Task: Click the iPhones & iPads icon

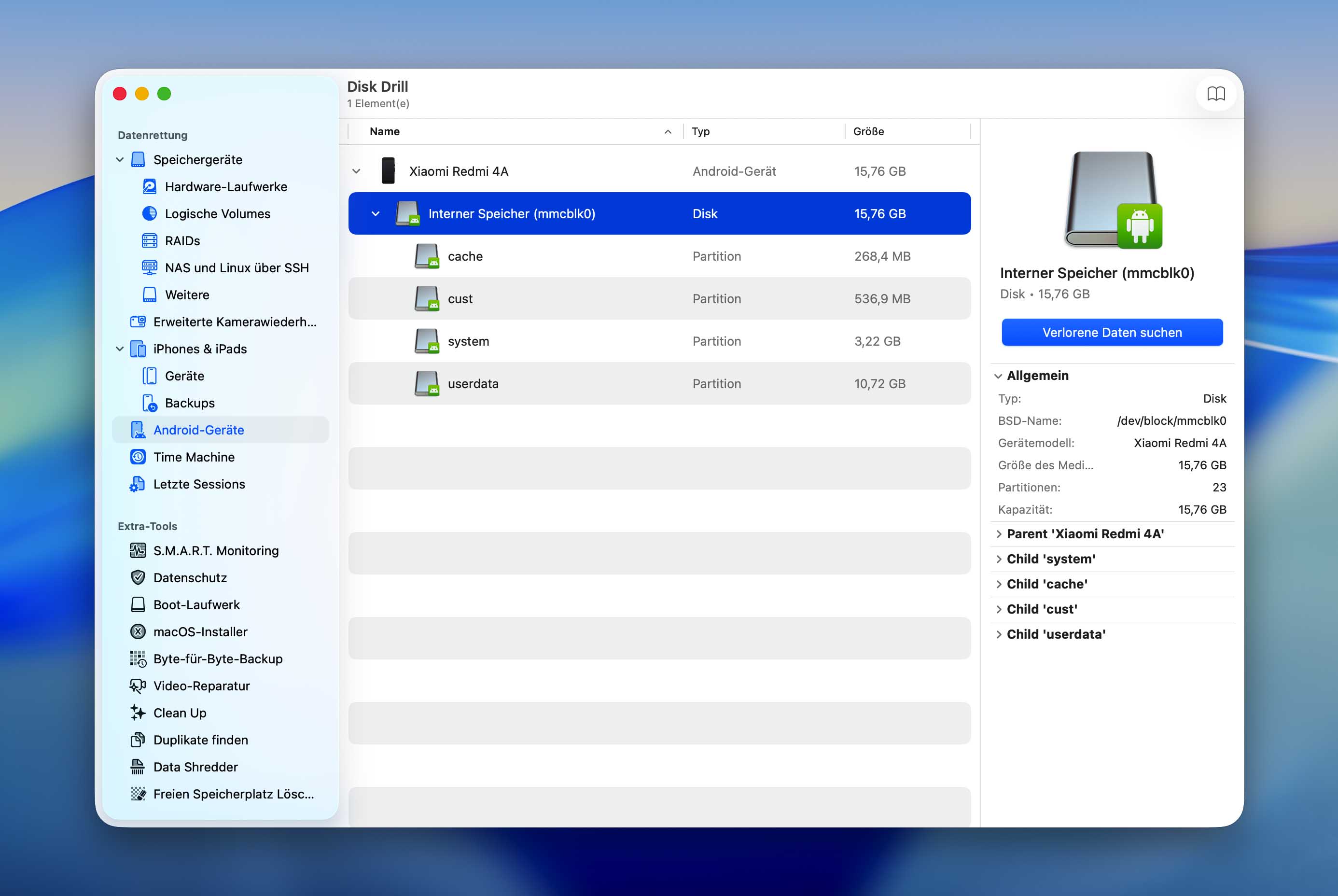Action: 138,349
